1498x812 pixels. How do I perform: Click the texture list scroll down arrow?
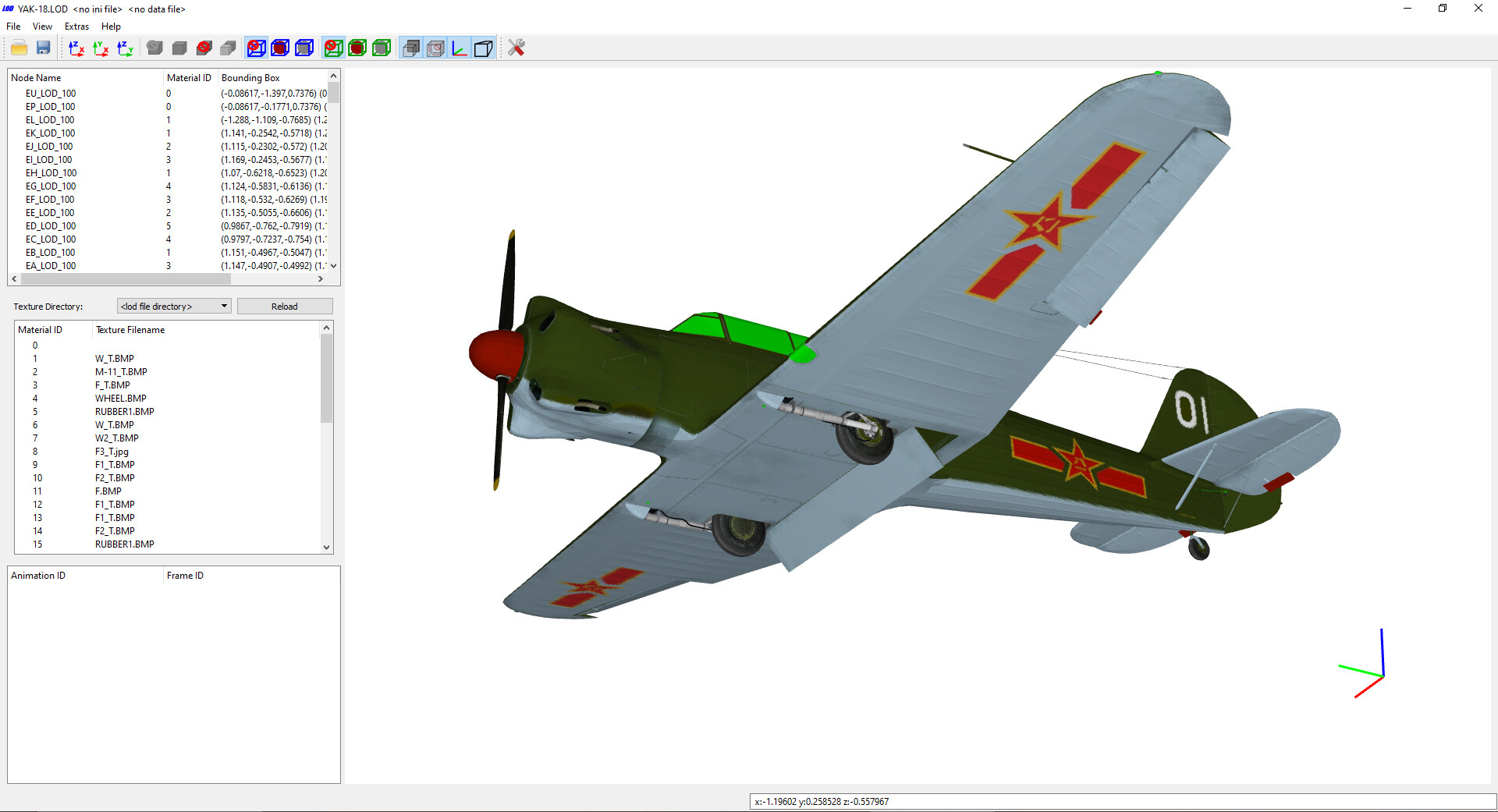327,547
